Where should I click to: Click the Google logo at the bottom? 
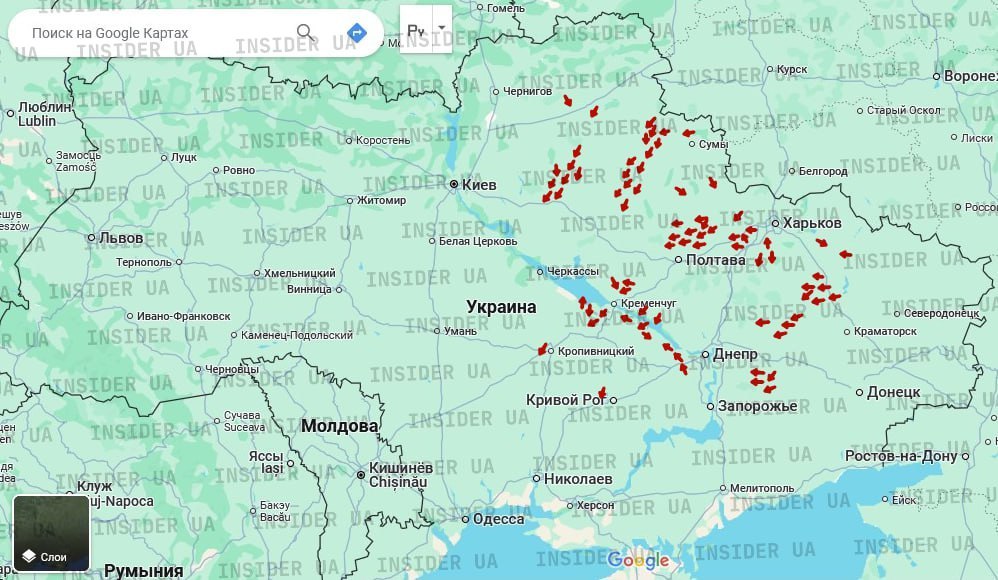[x=638, y=560]
